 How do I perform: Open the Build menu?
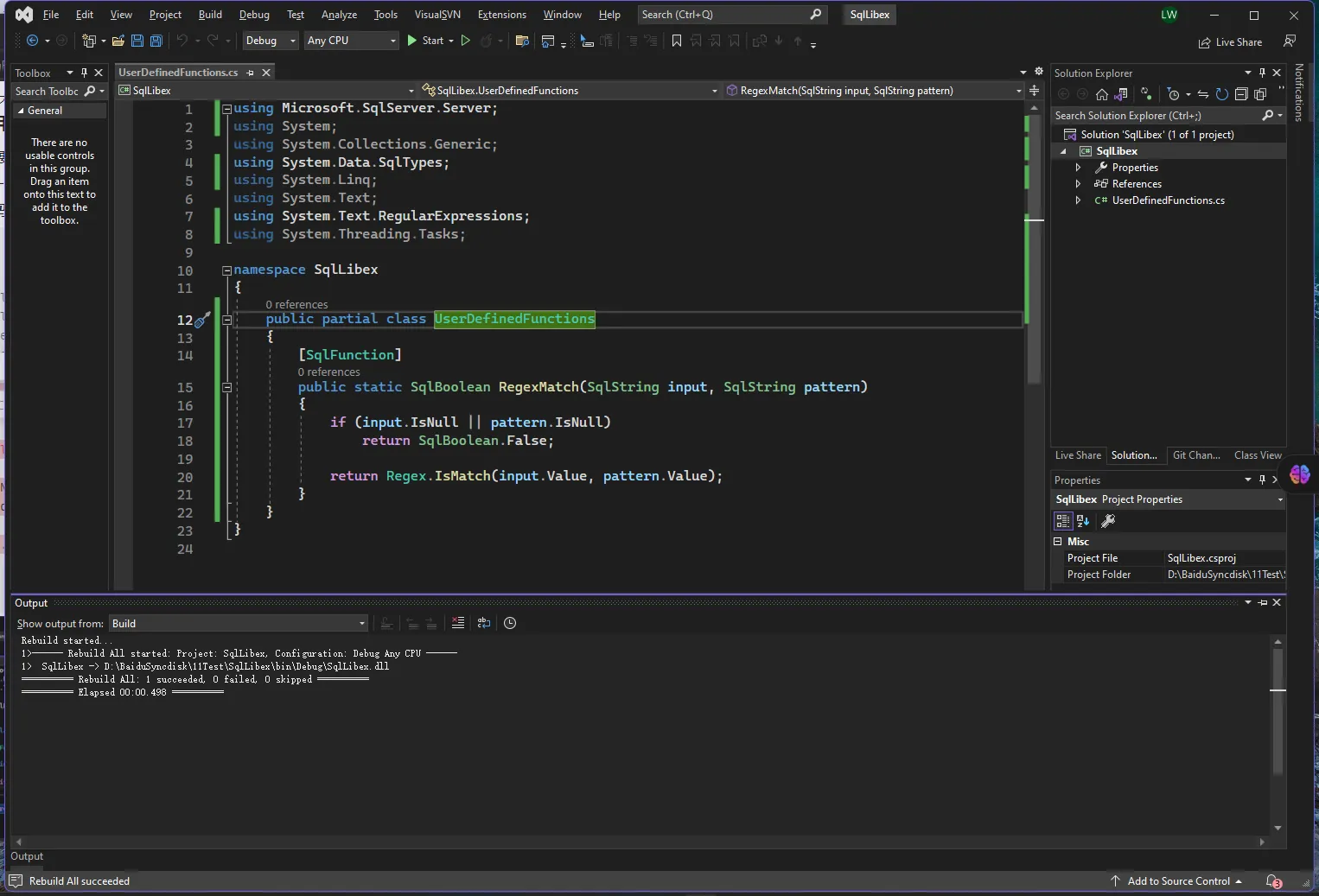210,15
